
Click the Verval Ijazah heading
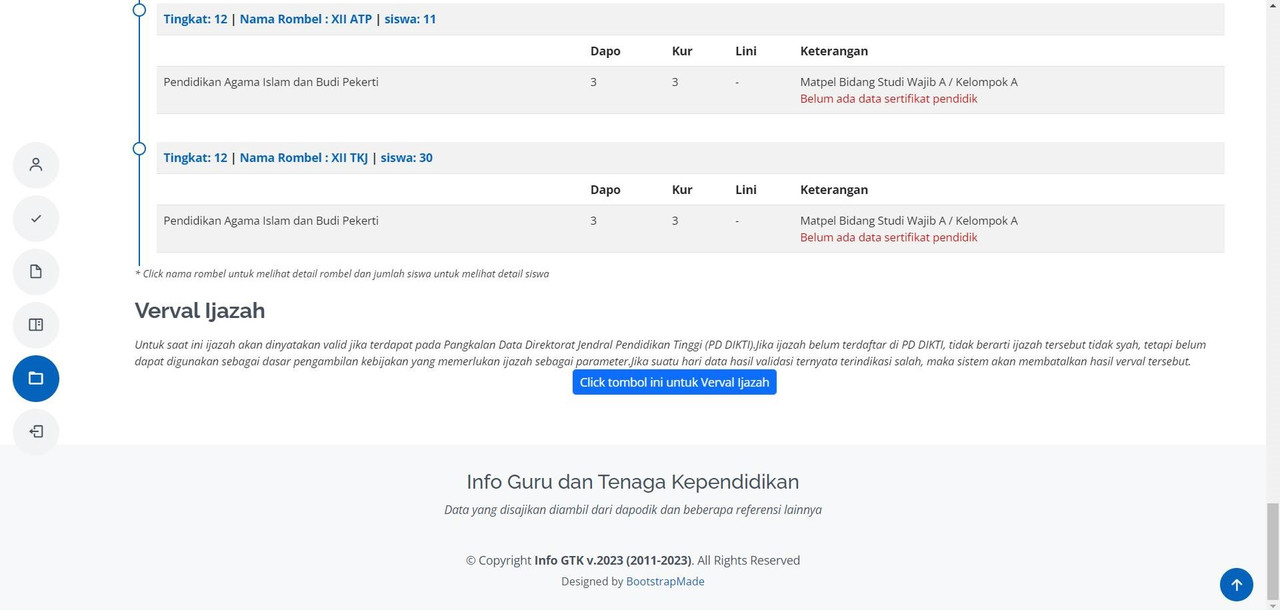(x=200, y=311)
